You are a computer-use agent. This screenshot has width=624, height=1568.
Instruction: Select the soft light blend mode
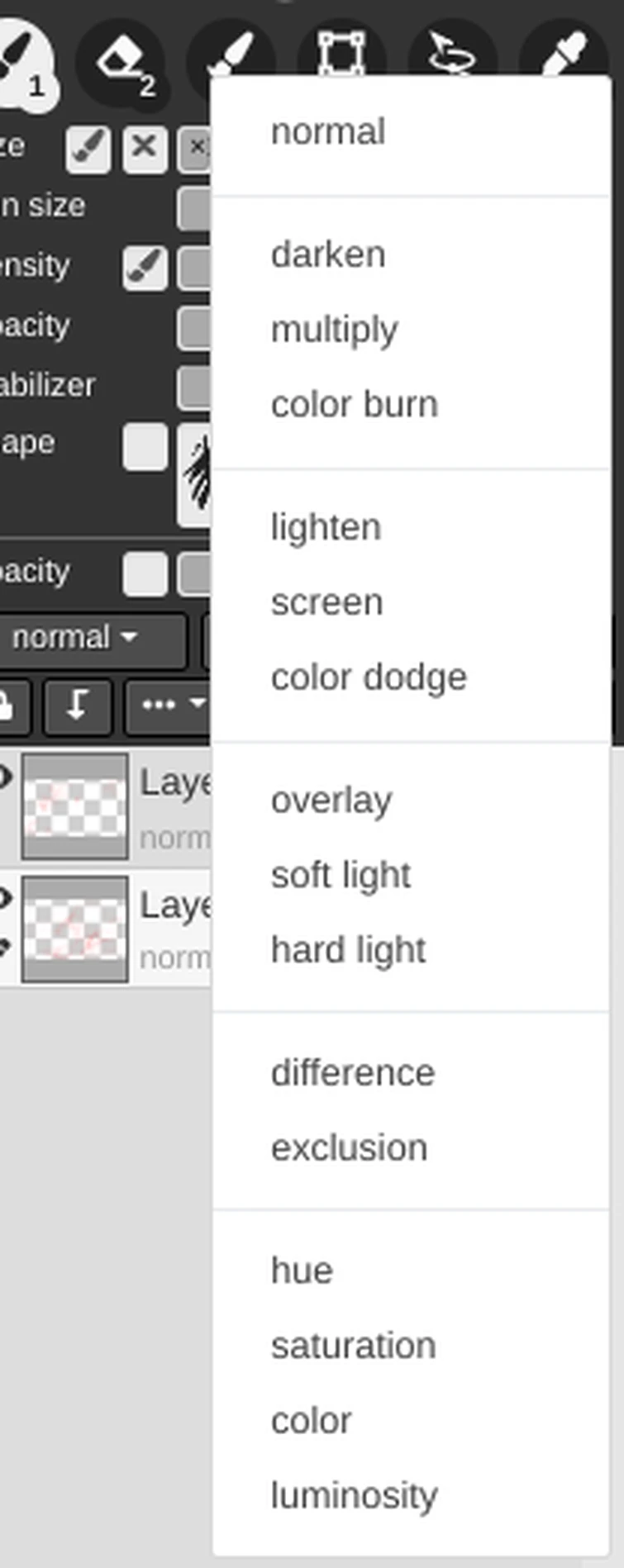pyautogui.click(x=341, y=876)
